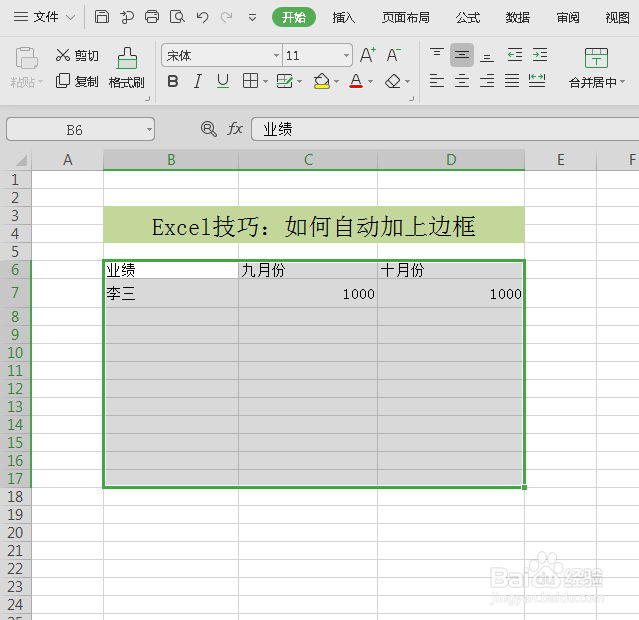Viewport: 639px width, 620px height.
Task: Switch to the 公式 (Formulas) tab
Action: pos(468,17)
